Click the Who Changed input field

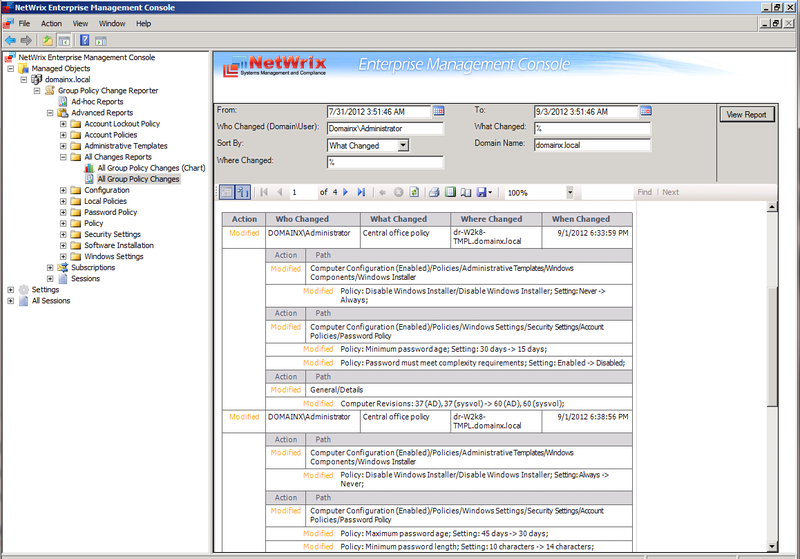click(385, 128)
